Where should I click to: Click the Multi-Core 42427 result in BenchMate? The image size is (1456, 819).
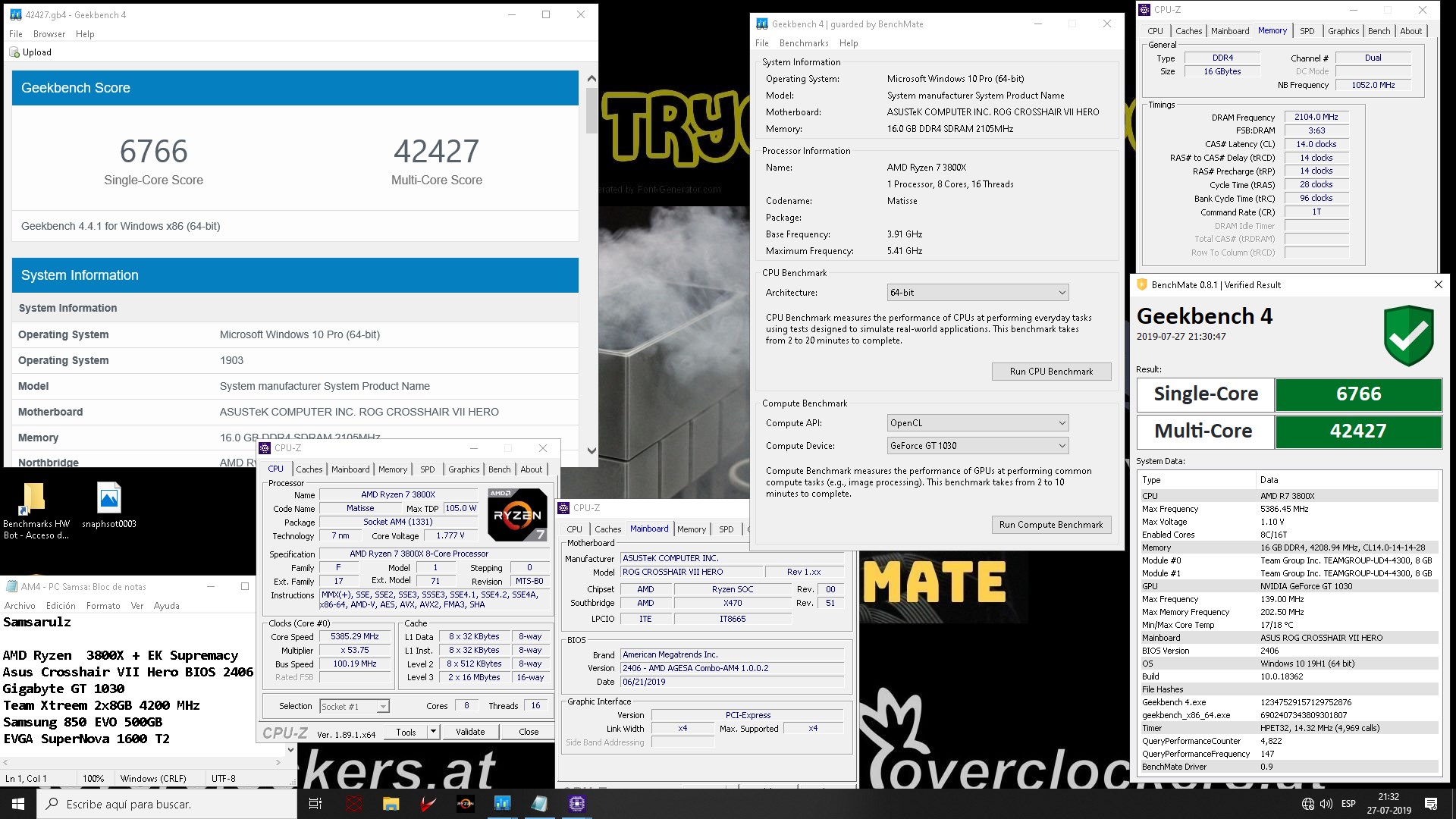(1358, 431)
